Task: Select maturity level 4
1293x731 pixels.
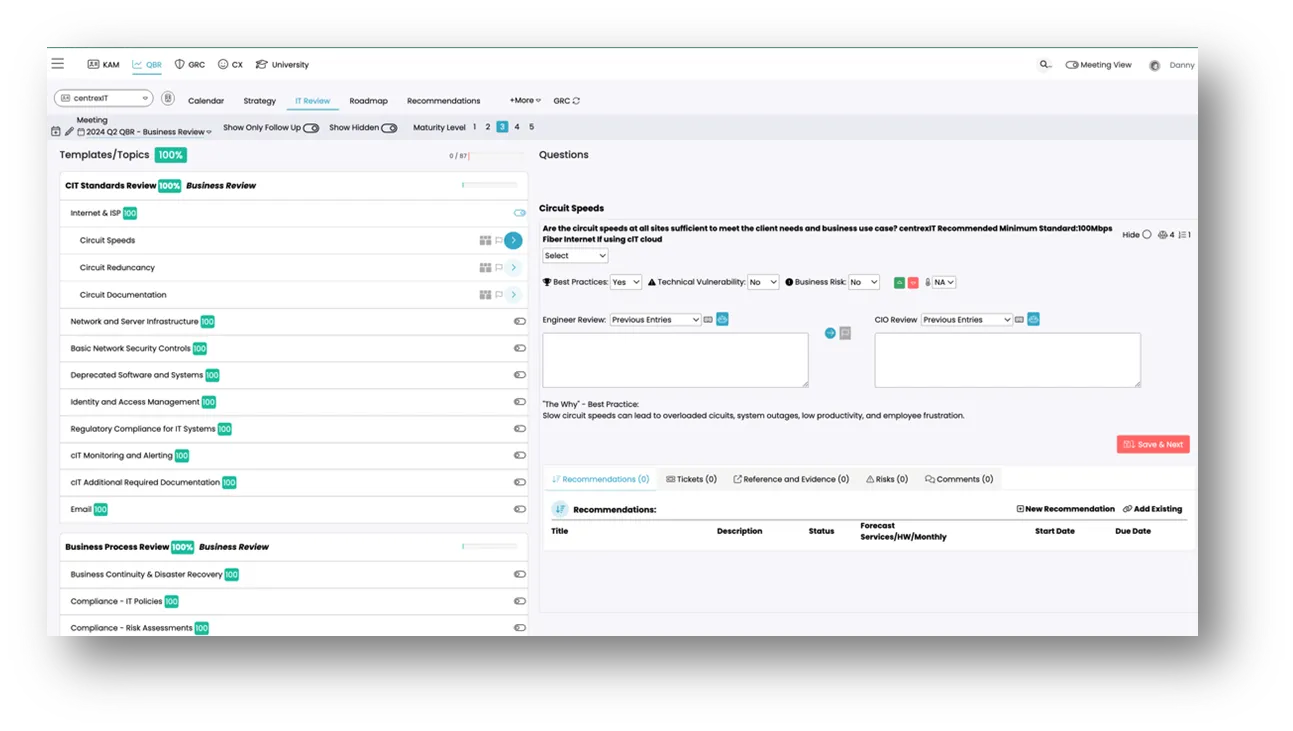Action: [517, 127]
